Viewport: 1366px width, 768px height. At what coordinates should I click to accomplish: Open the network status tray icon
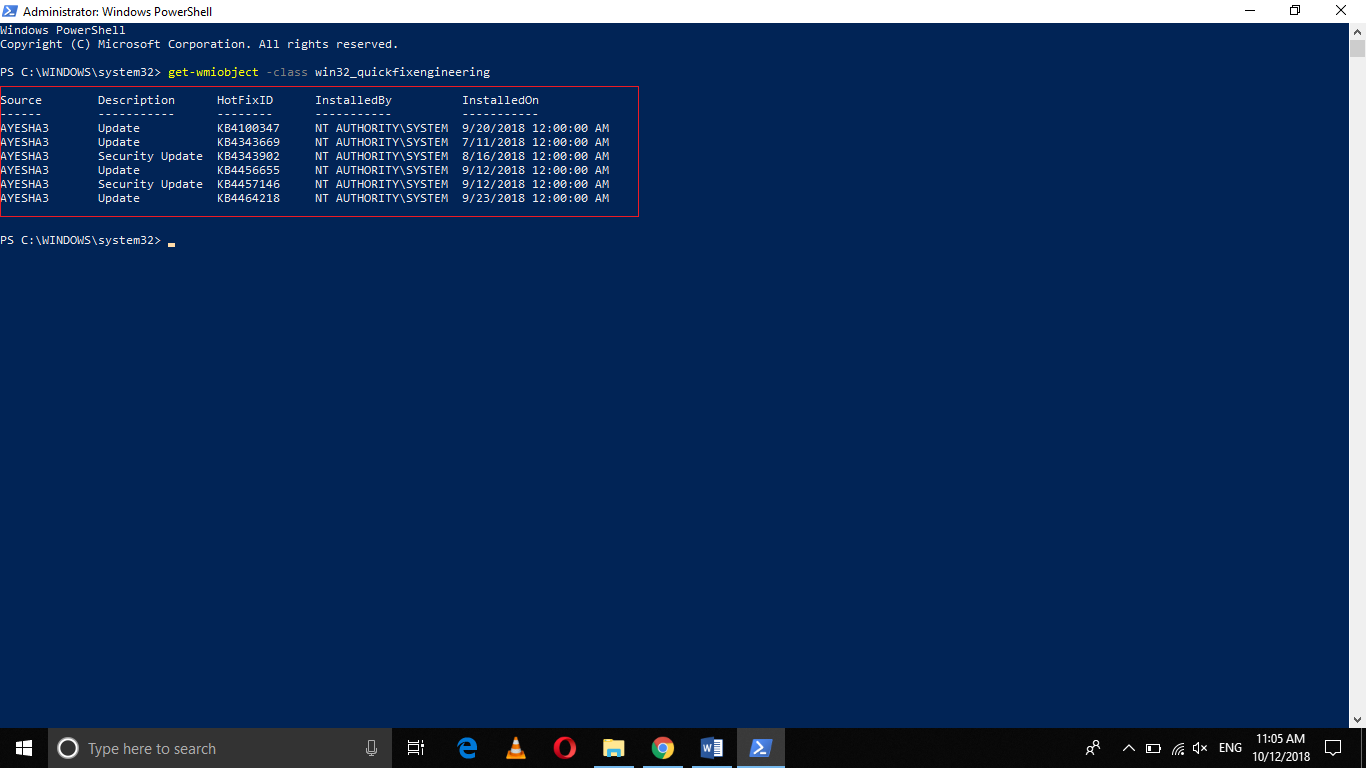(x=1177, y=748)
